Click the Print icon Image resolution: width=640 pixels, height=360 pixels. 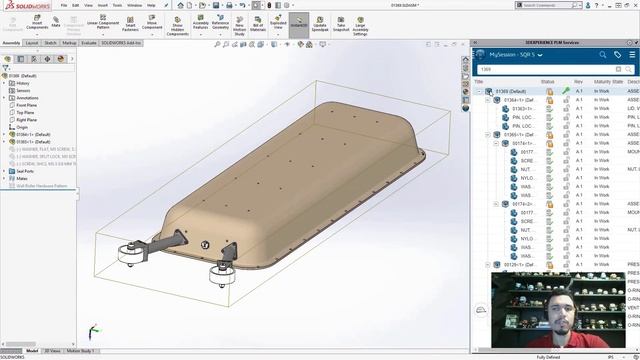coord(229,5)
